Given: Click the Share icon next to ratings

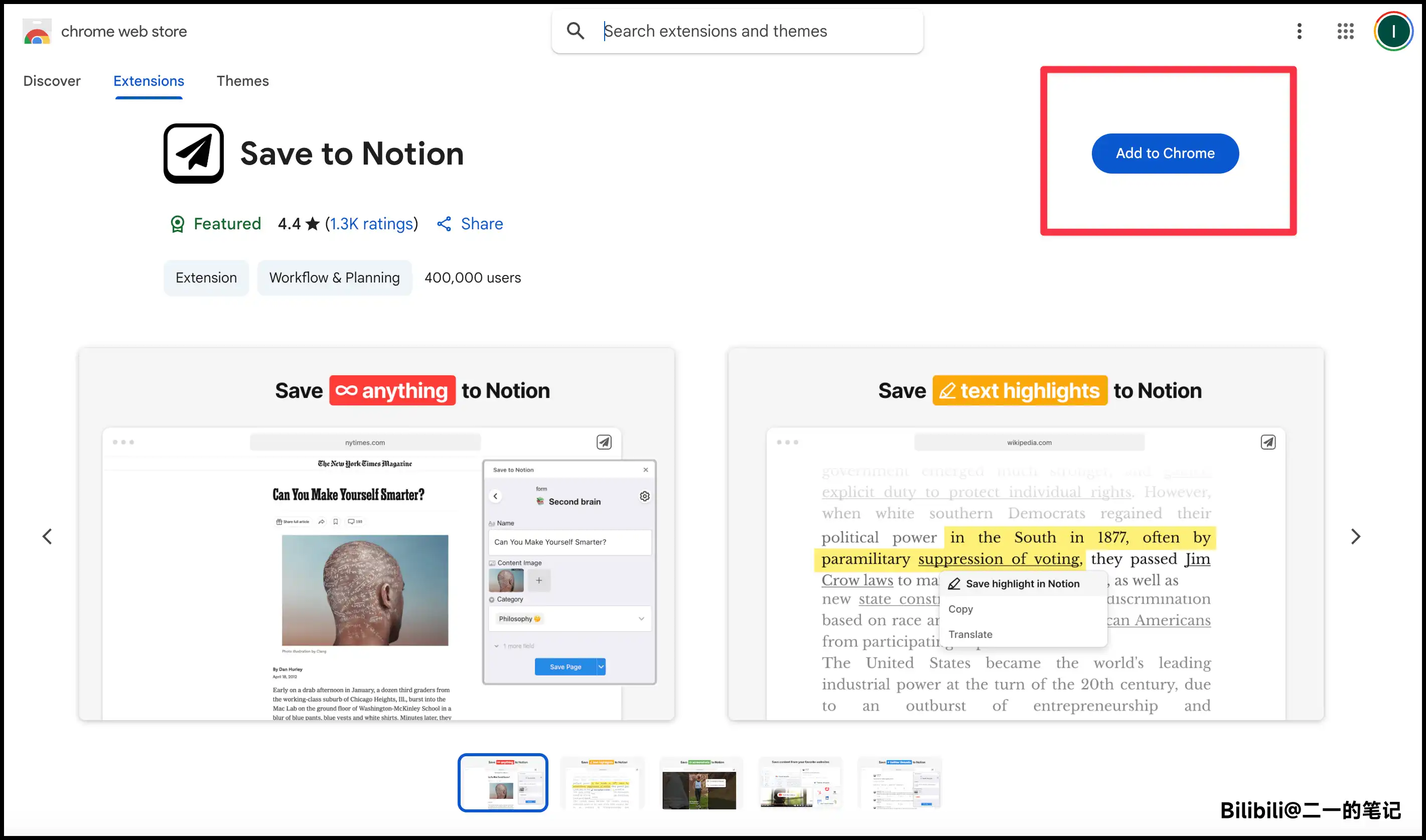Looking at the screenshot, I should pyautogui.click(x=445, y=224).
